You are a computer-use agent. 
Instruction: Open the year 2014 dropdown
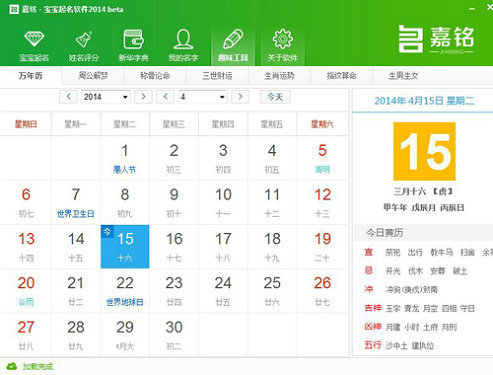tap(106, 97)
